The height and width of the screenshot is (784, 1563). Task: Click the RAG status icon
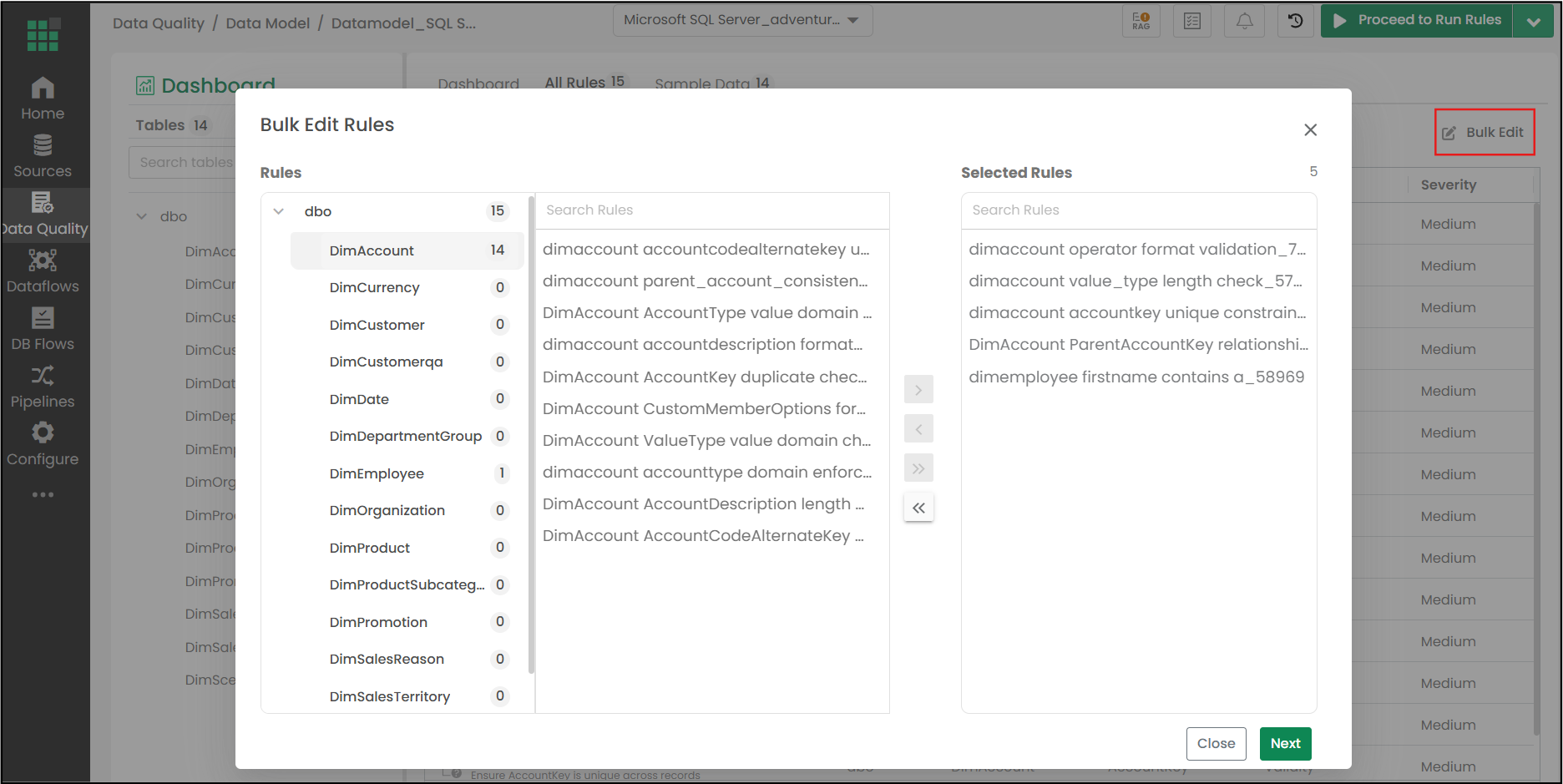[x=1141, y=21]
